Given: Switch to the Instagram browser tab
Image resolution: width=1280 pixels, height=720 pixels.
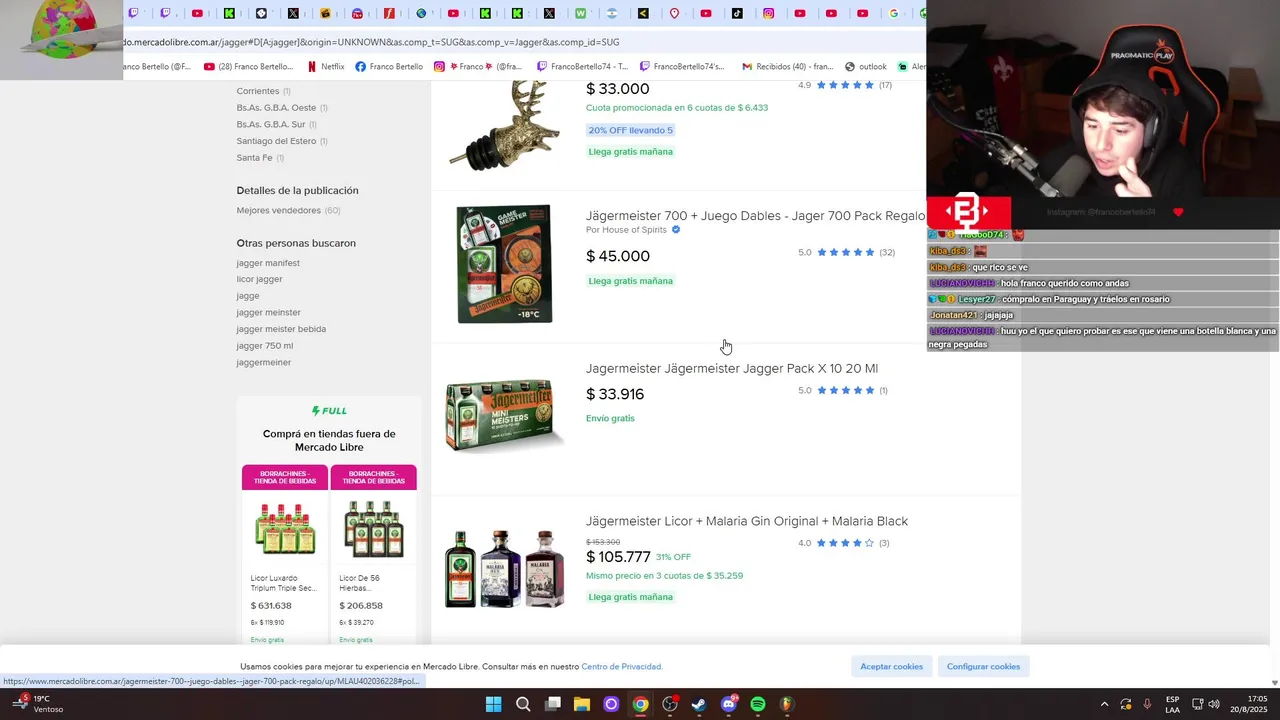Looking at the screenshot, I should pos(768,14).
